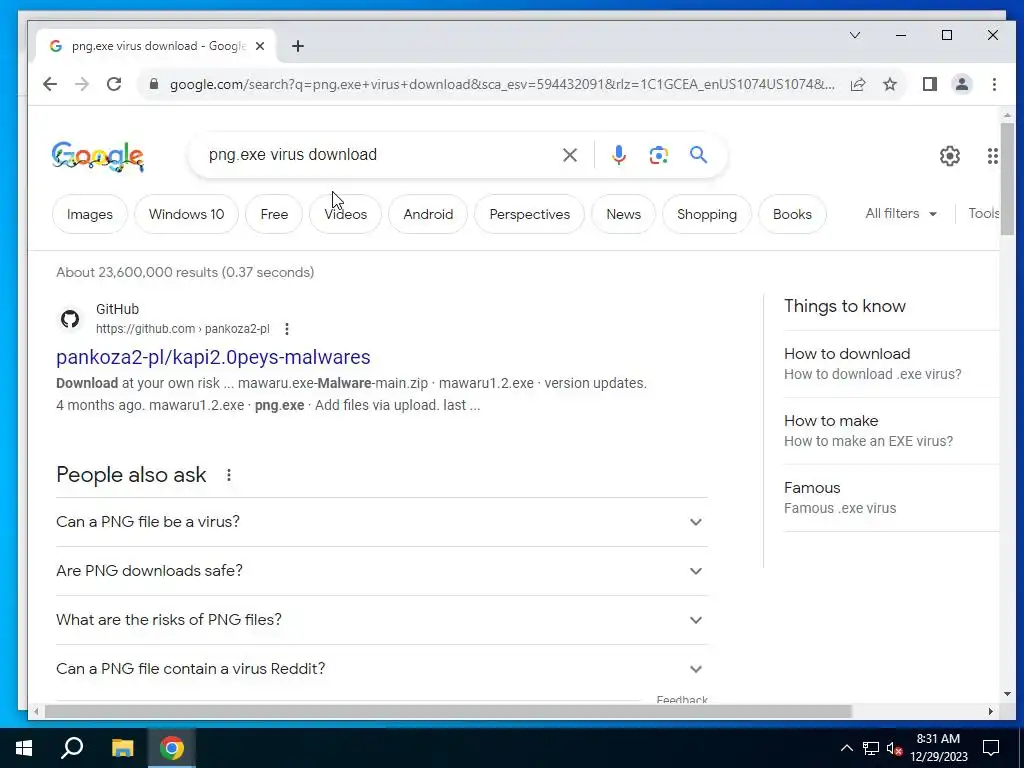Click the horizontal scrollbar thumb
1024x768 pixels.
pos(448,712)
